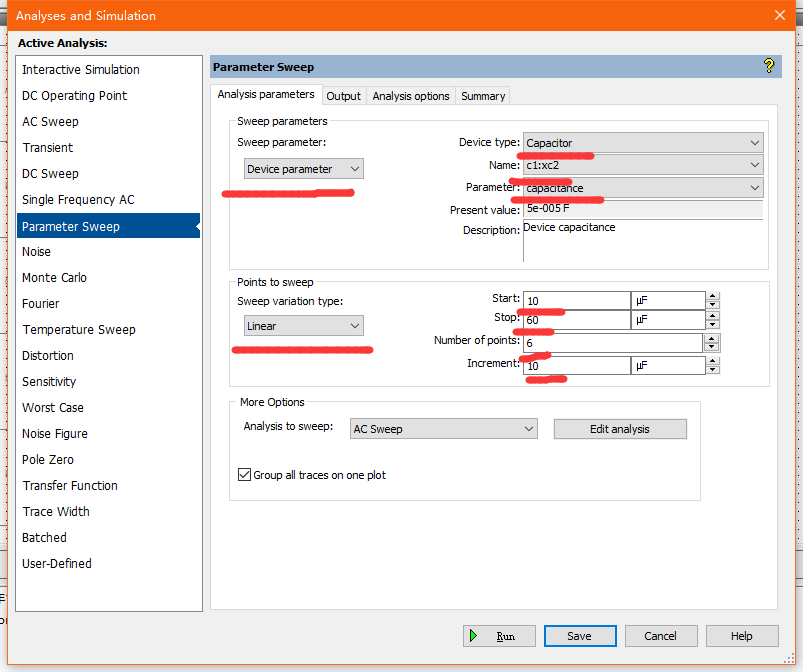Open the Name dropdown showing c1:xc2
The width and height of the screenshot is (803, 672).
tap(643, 165)
